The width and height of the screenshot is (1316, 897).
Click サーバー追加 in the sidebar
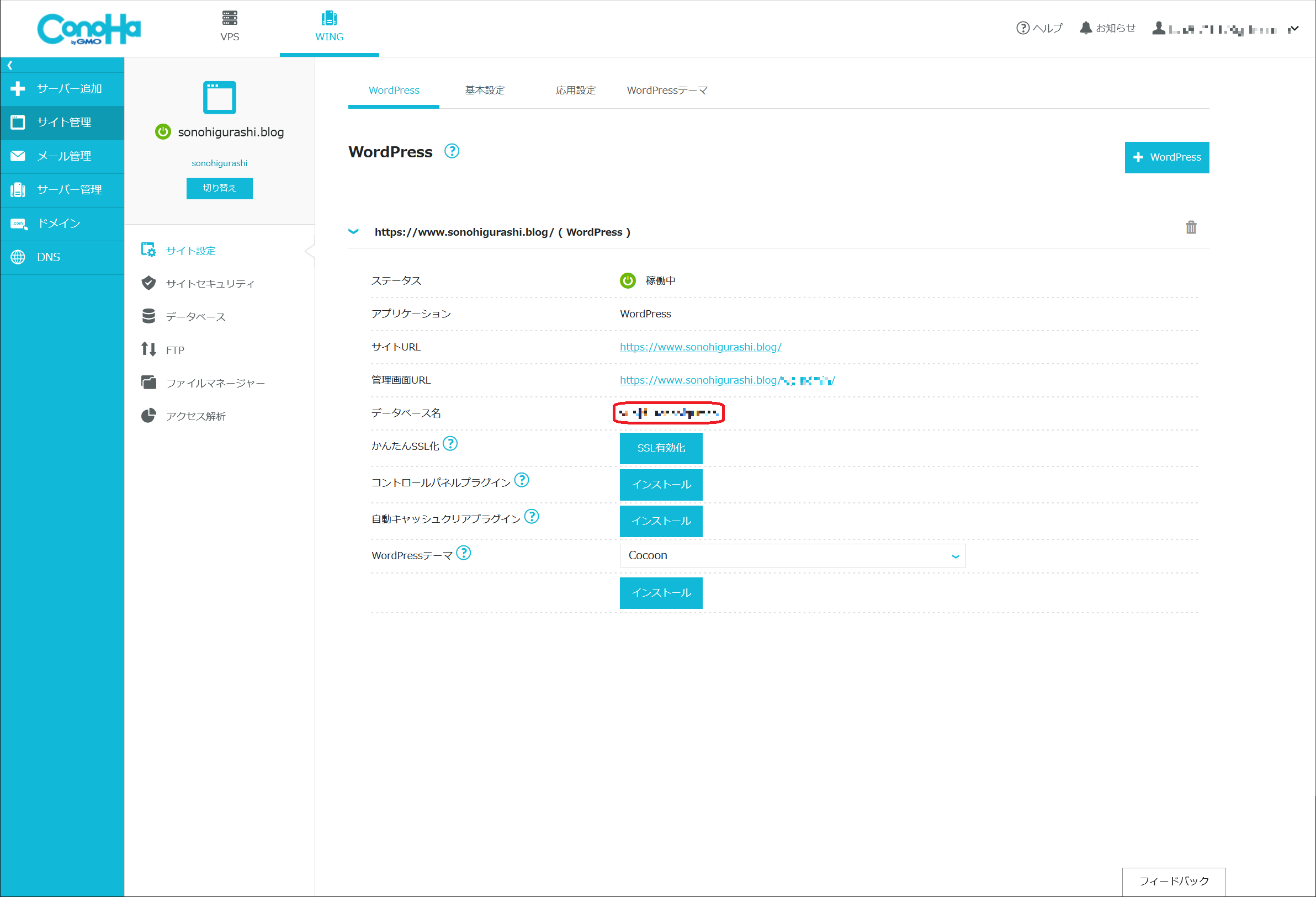[62, 89]
